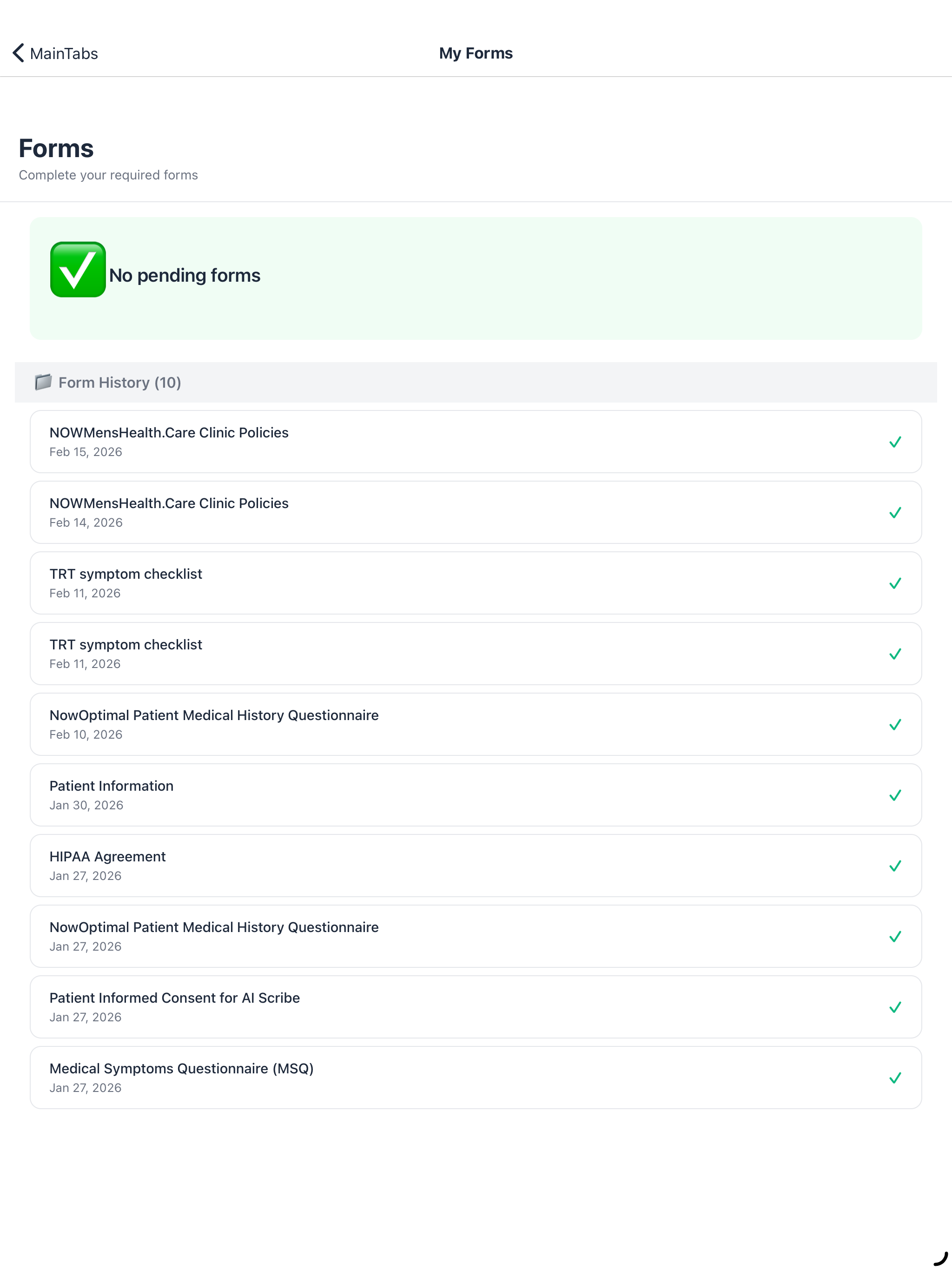Click the checkmark on Clinic Policies Feb 15
This screenshot has width=952, height=1270.
895,442
